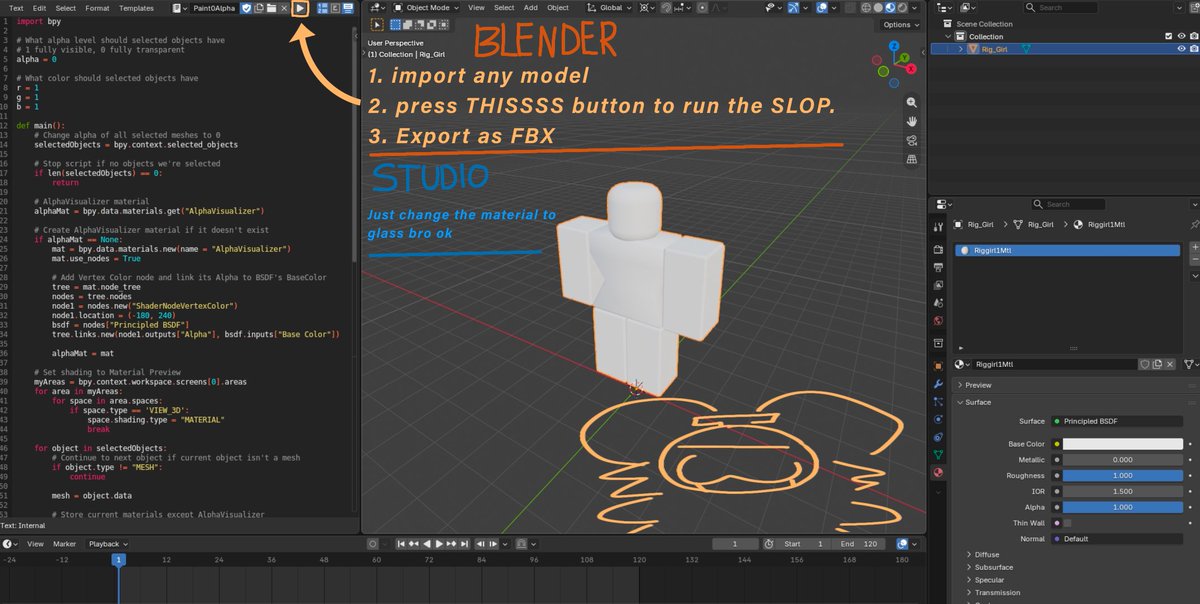Image resolution: width=1200 pixels, height=604 pixels.
Task: Open the viewport Add menu
Action: 531,7
